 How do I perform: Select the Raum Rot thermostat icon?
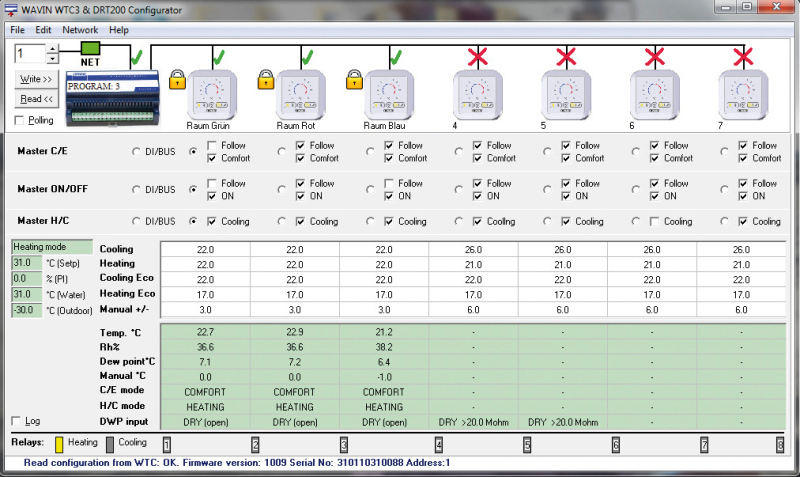tap(301, 95)
